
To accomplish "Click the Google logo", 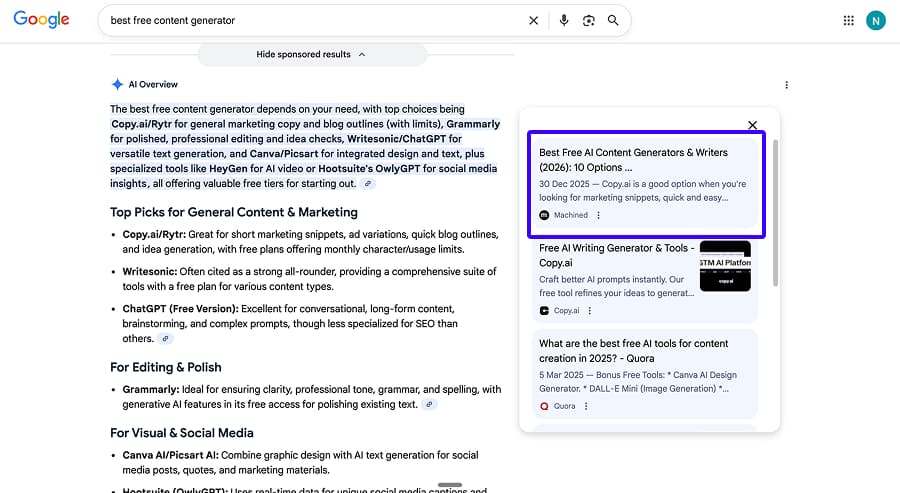I will pos(41,20).
